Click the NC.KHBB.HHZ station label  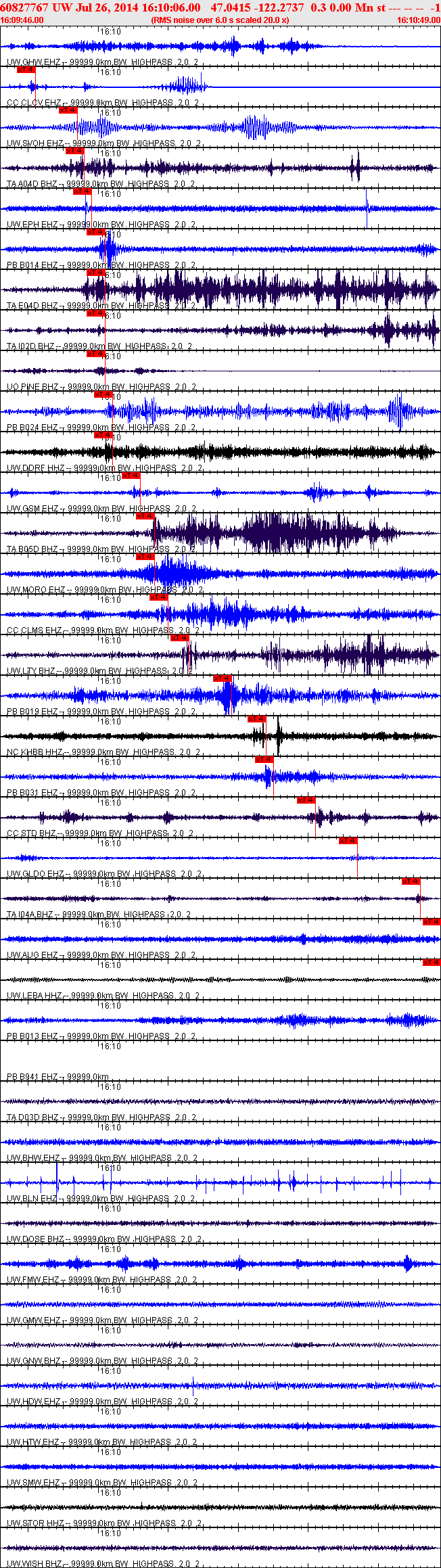(x=34, y=752)
